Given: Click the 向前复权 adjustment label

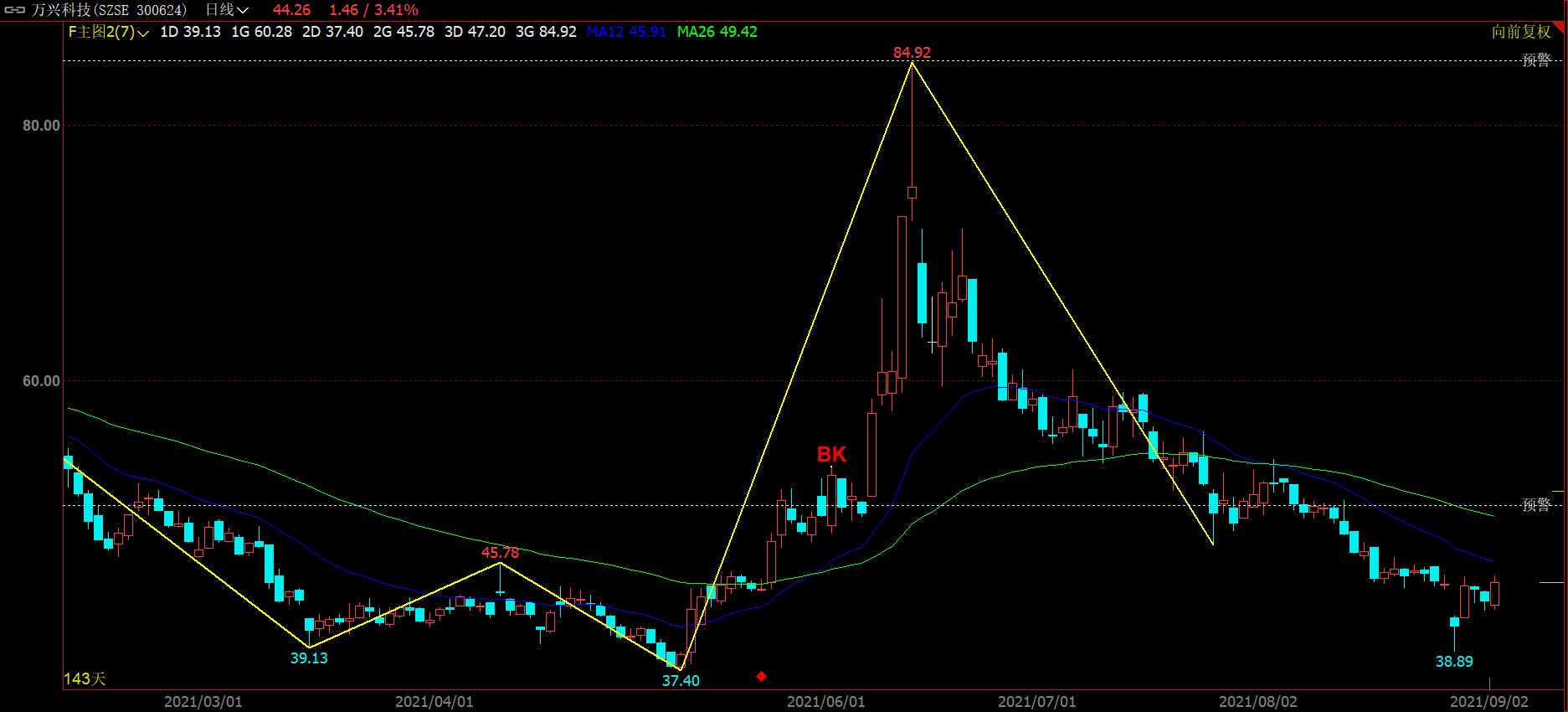Looking at the screenshot, I should pos(1521,32).
